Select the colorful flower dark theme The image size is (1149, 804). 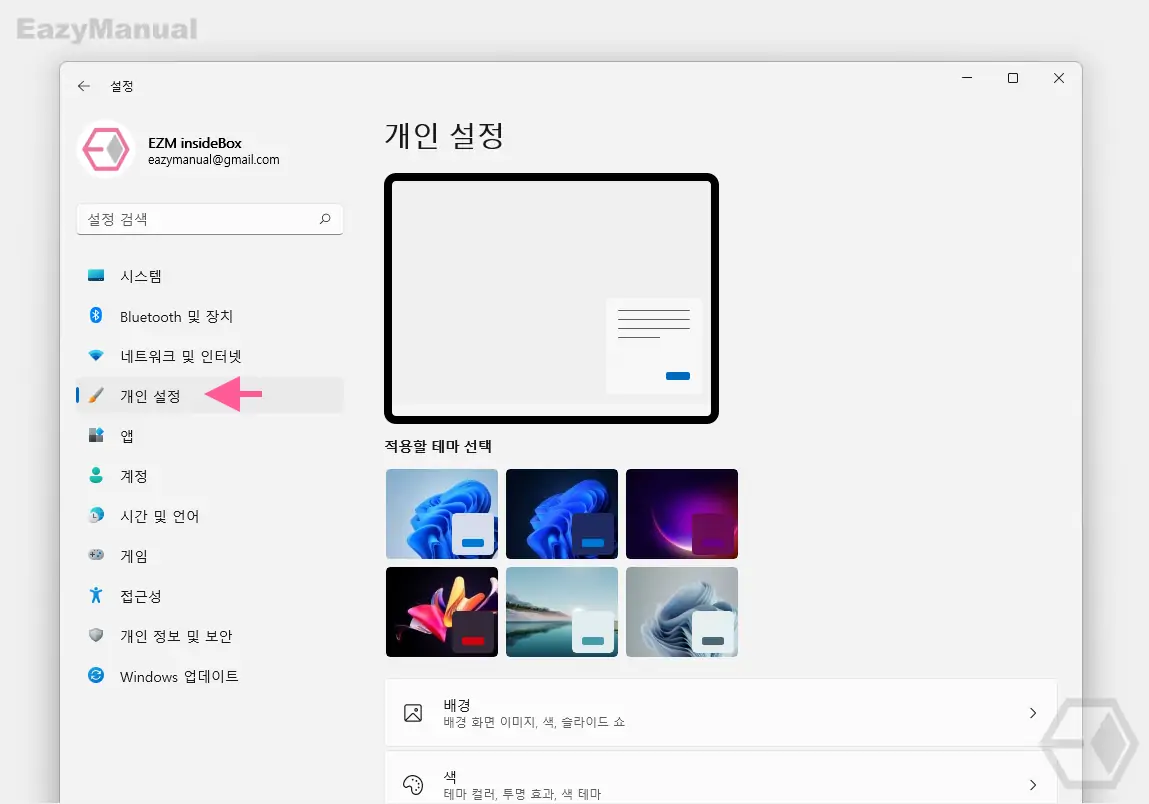click(442, 612)
